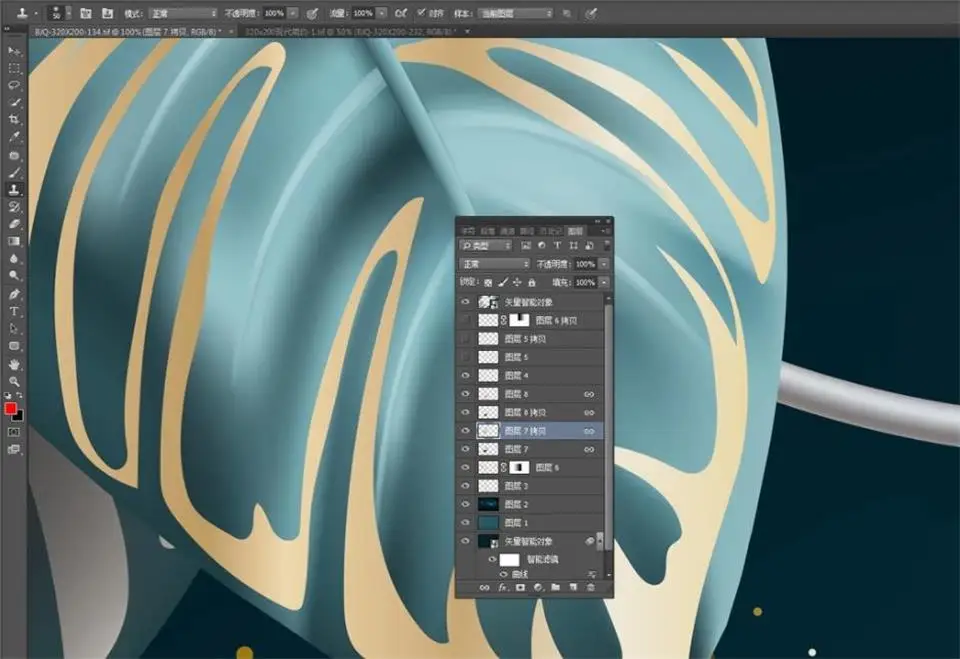Click the red foreground color swatch
The height and width of the screenshot is (659, 960).
11,409
